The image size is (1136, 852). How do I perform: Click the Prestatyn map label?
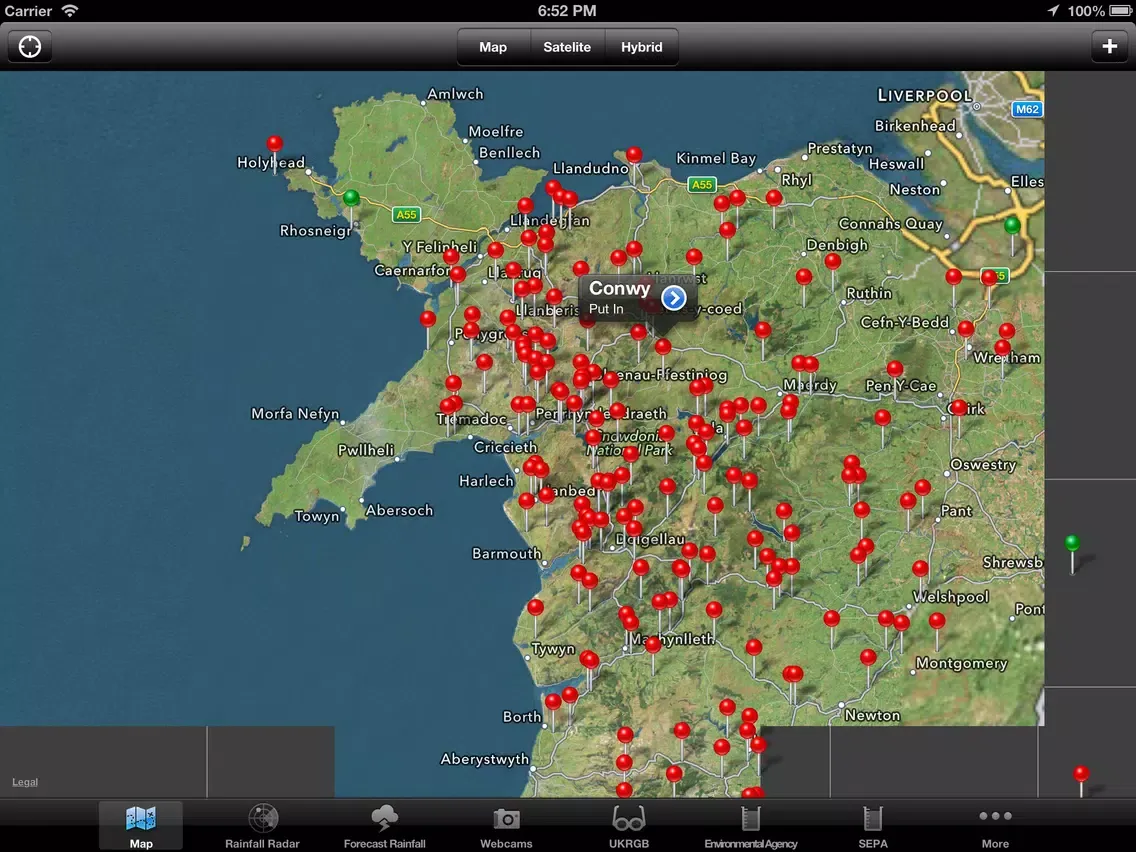[x=840, y=149]
